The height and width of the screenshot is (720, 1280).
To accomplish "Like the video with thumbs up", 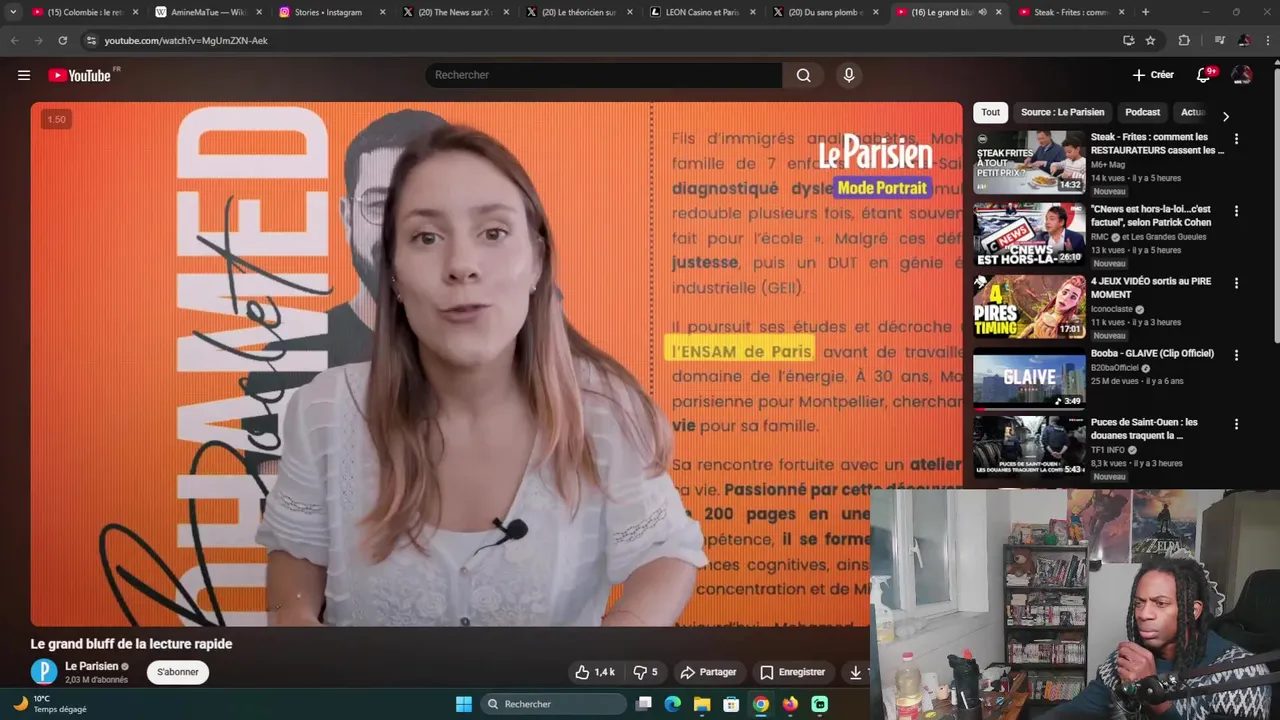I will point(594,672).
